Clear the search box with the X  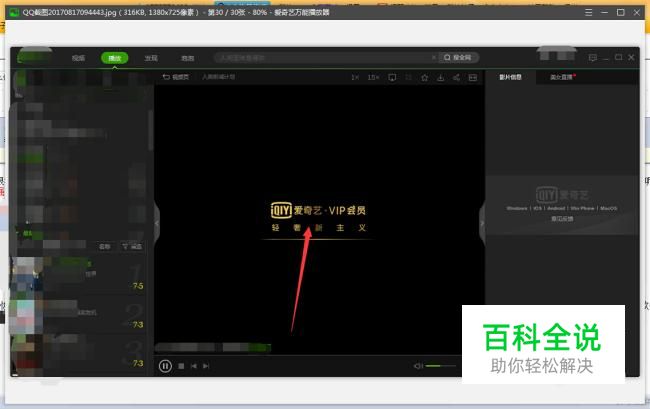click(434, 57)
